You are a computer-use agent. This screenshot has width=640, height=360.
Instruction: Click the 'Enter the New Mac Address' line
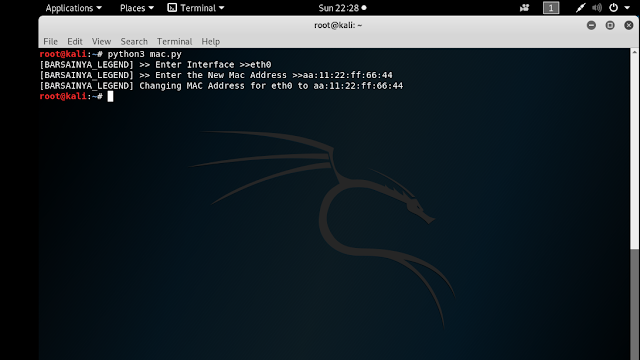coord(216,75)
